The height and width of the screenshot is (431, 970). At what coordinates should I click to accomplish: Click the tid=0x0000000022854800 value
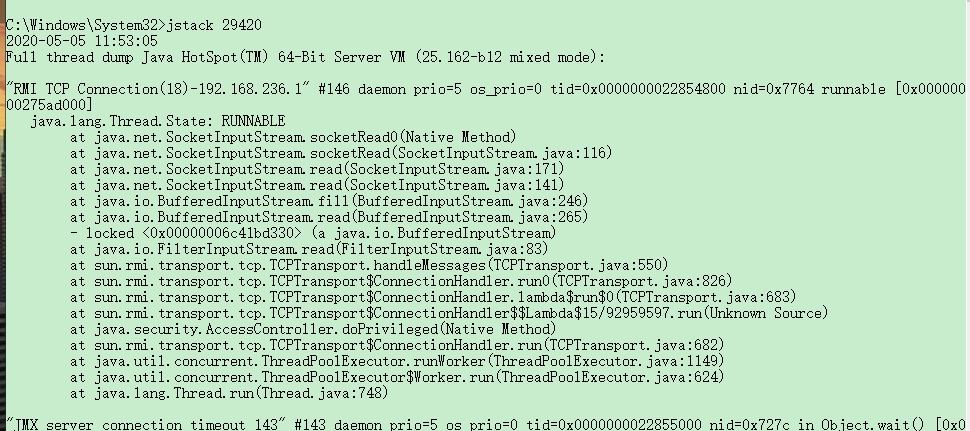pyautogui.click(x=637, y=90)
